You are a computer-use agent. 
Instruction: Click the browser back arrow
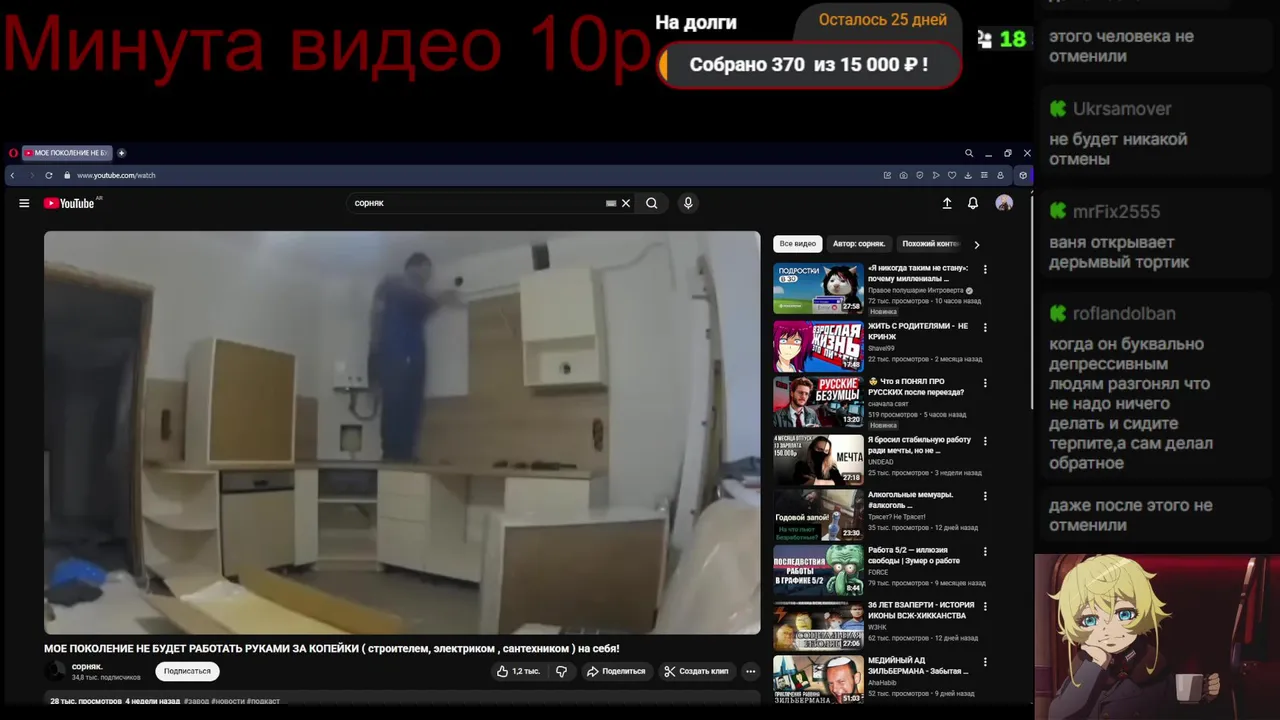tap(12, 175)
